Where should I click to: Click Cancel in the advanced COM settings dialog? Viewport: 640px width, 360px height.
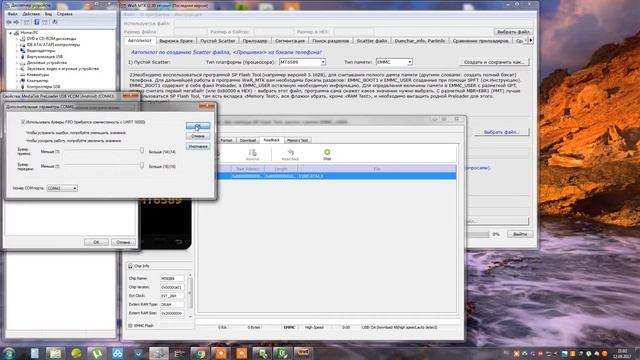(198, 136)
